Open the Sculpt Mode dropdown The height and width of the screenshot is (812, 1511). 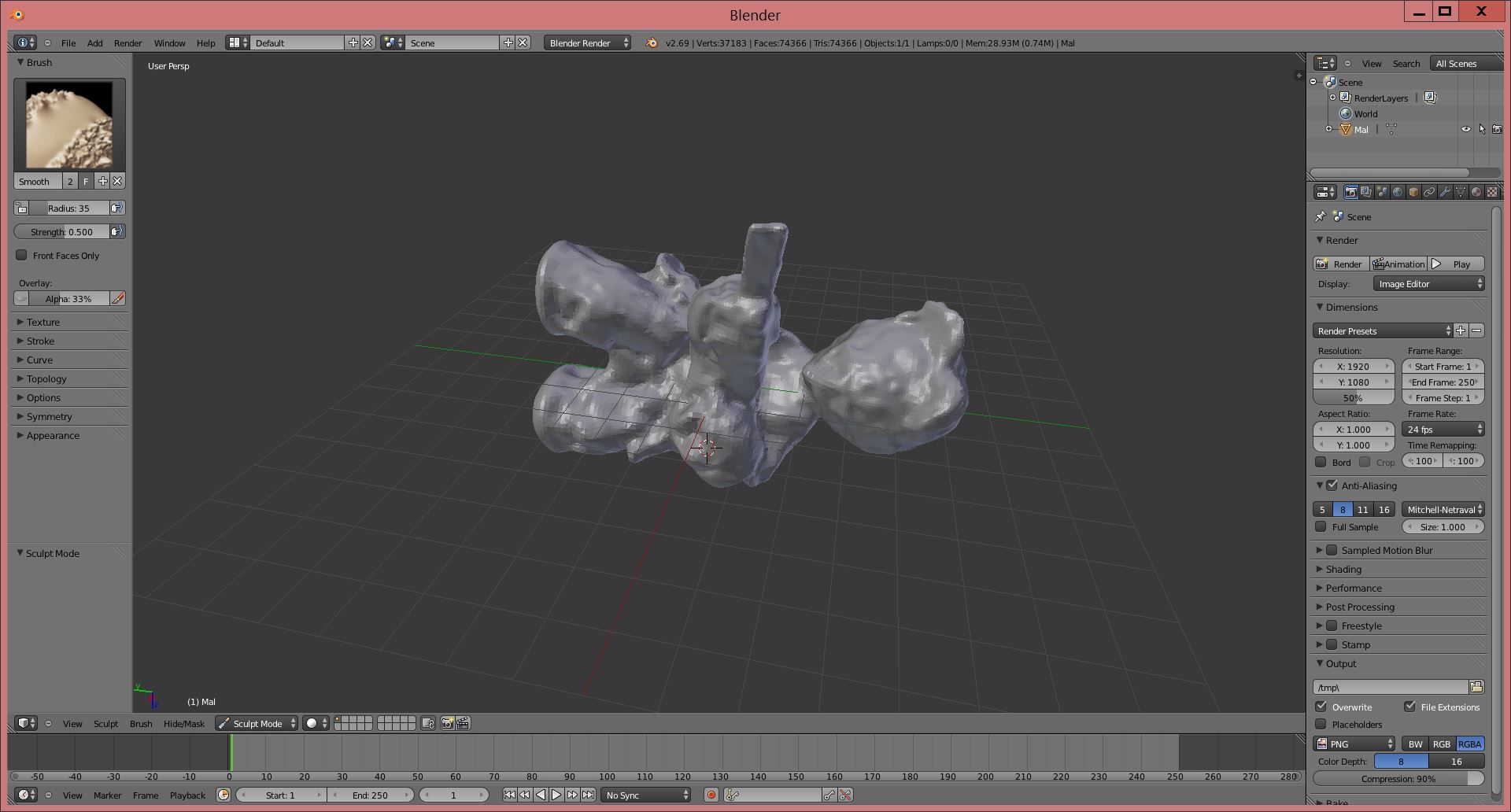coord(255,723)
